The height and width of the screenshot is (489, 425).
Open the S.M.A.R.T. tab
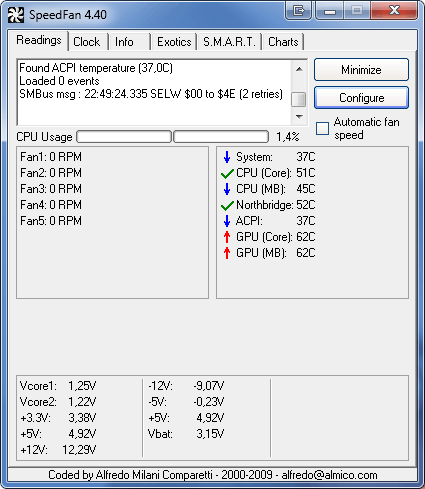click(x=229, y=42)
